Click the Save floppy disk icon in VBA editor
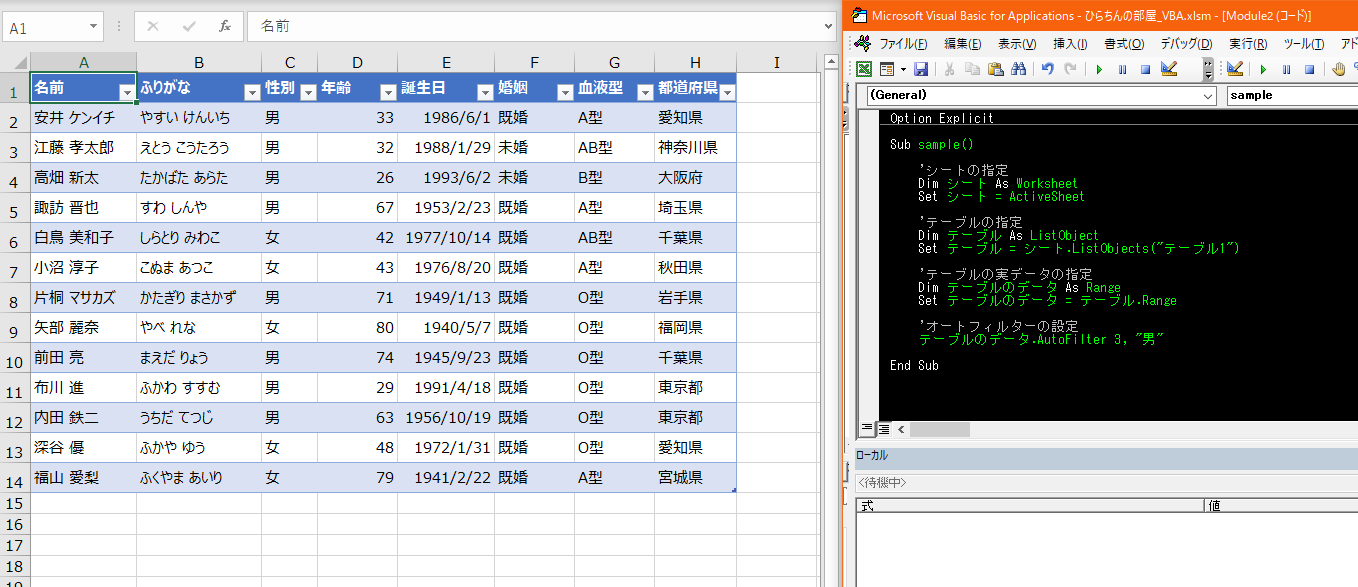Screen dimensions: 1358x587 pos(921,69)
